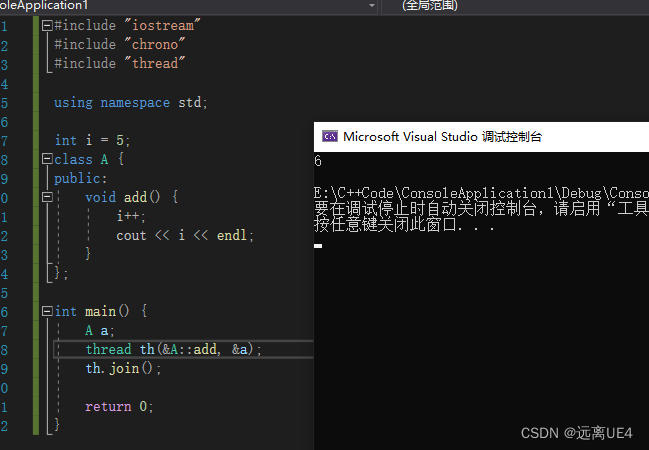Click the 按任意键关闭此窗口 message
This screenshot has height=450, width=649.
pyautogui.click(x=404, y=225)
